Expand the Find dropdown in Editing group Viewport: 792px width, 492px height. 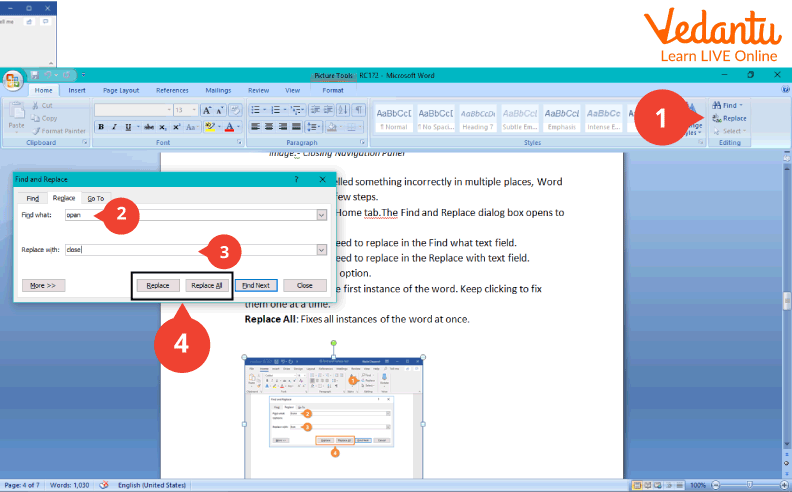pyautogui.click(x=740, y=105)
